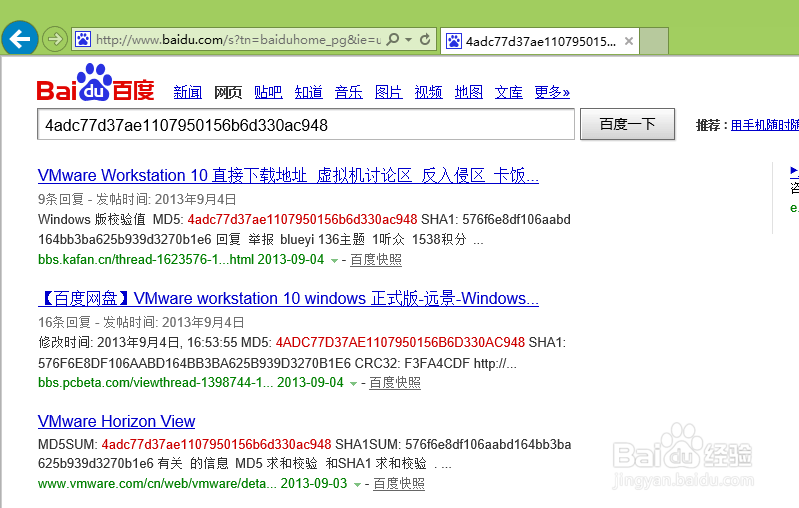This screenshot has width=799, height=508.
Task: Open VMware Workstation 10 直接下载地址 result
Action: click(x=288, y=176)
